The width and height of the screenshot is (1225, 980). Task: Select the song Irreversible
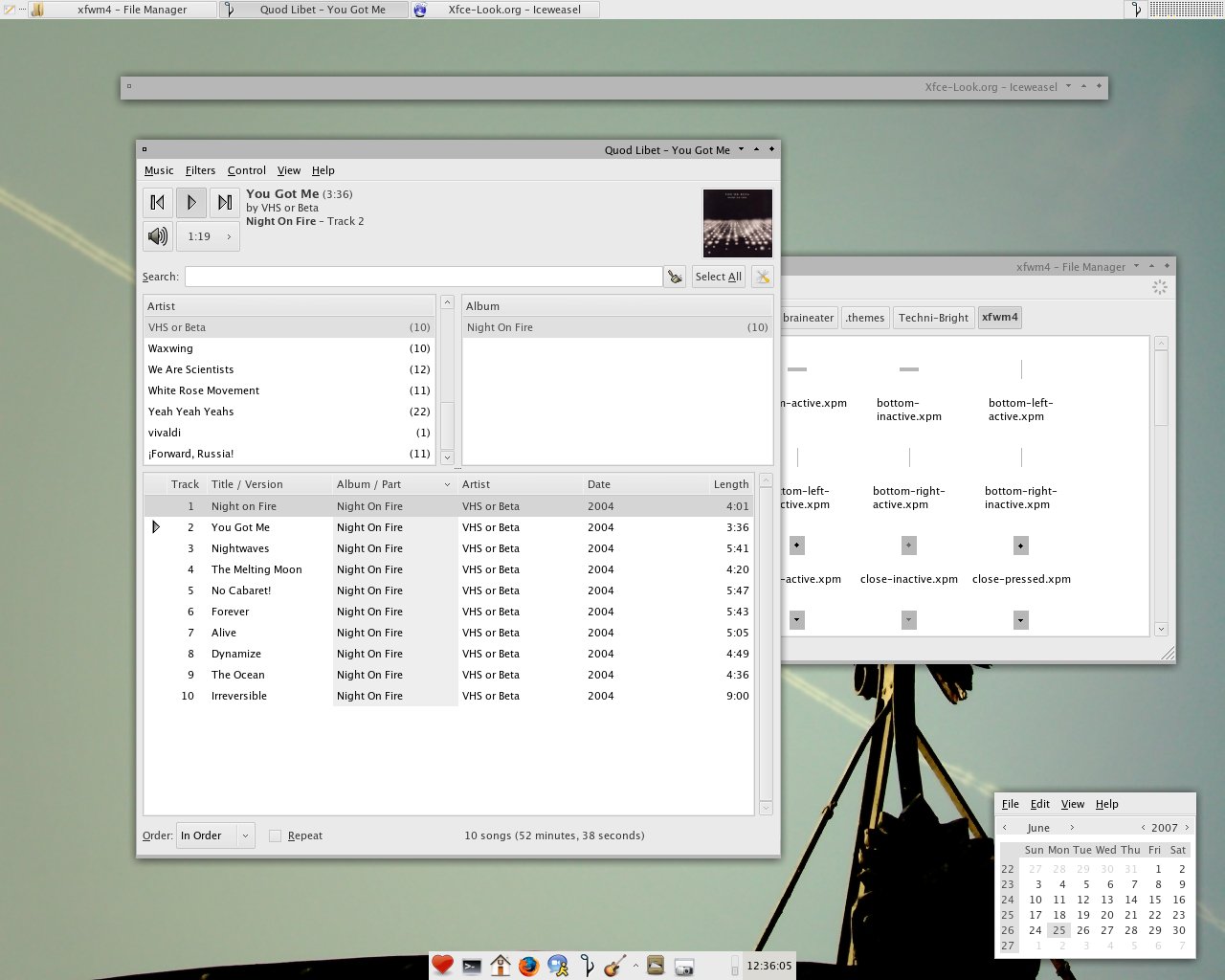point(449,696)
